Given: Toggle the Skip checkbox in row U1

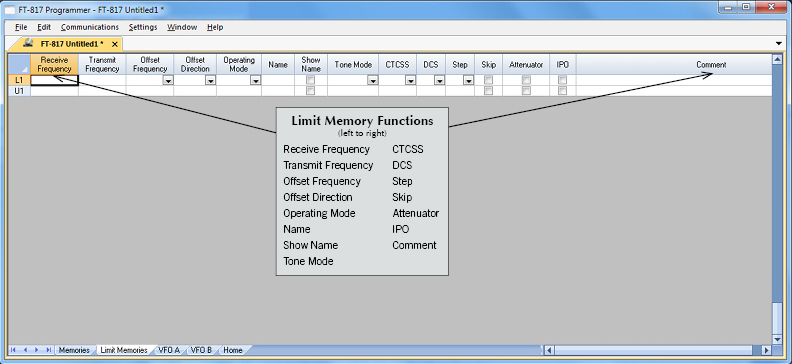Looking at the screenshot, I should (488, 91).
